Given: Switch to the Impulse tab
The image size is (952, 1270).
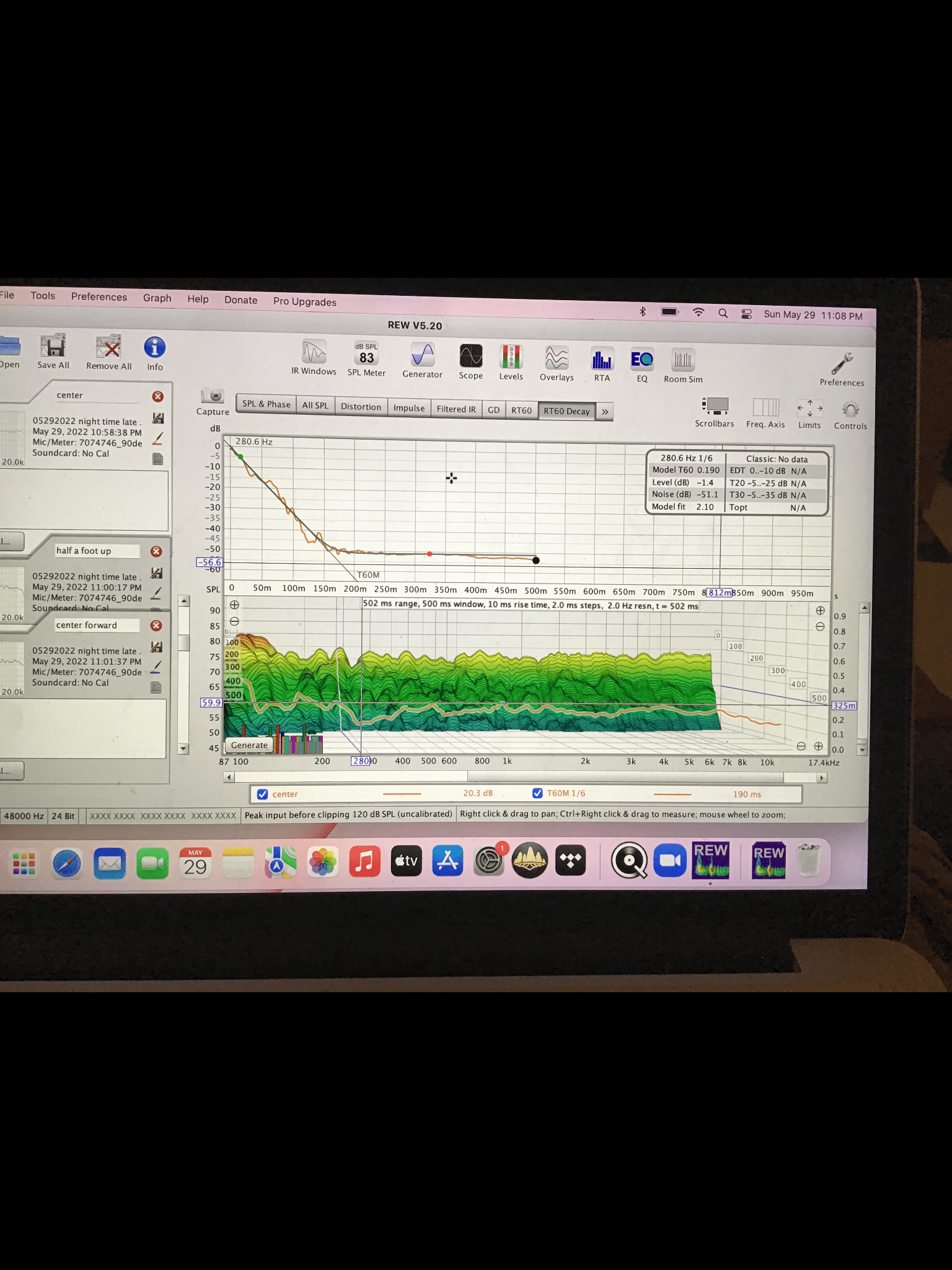Looking at the screenshot, I should click(409, 408).
